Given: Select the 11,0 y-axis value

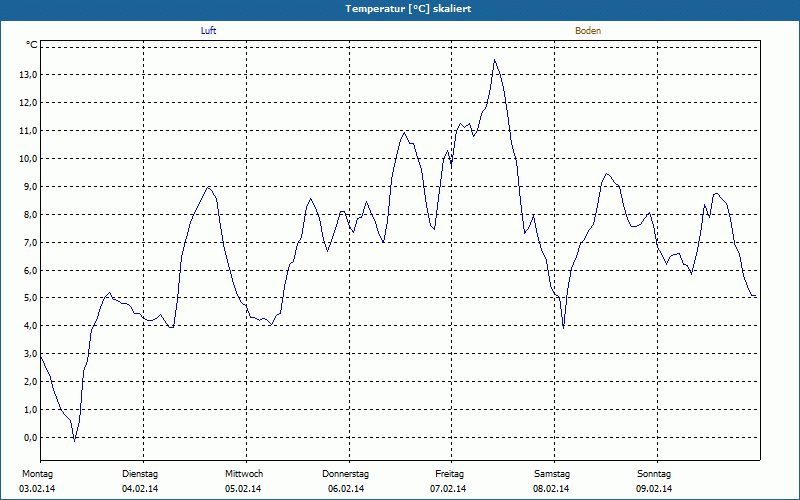Looking at the screenshot, I should tap(28, 131).
